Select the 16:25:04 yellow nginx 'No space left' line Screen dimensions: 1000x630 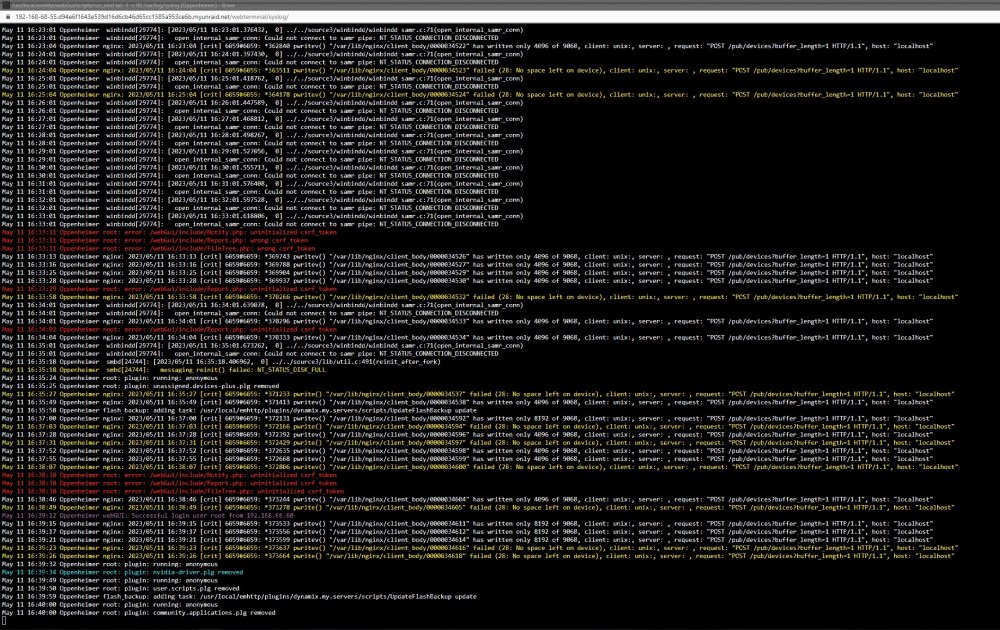[x=480, y=94]
